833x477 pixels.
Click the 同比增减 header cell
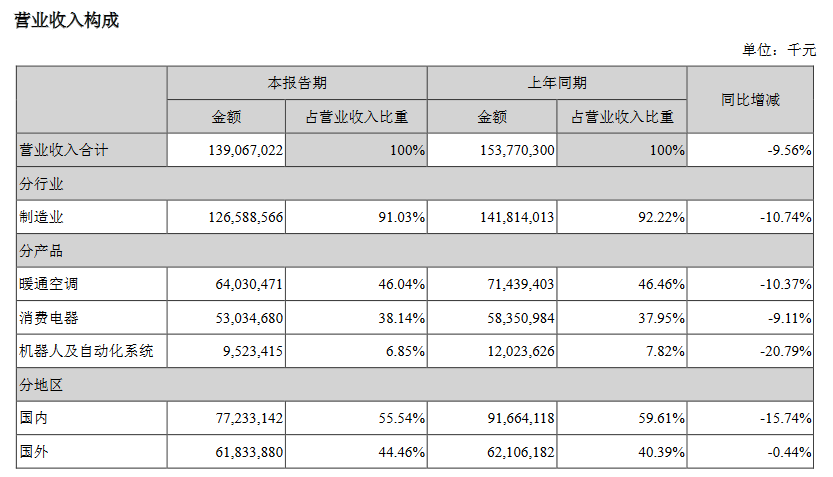(750, 99)
